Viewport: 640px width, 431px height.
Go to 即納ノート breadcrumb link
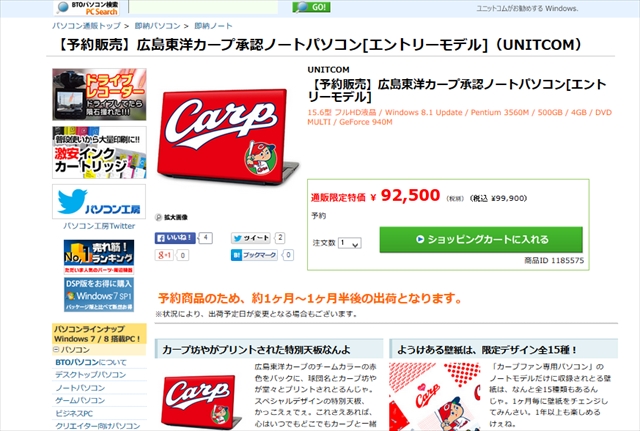(213, 26)
